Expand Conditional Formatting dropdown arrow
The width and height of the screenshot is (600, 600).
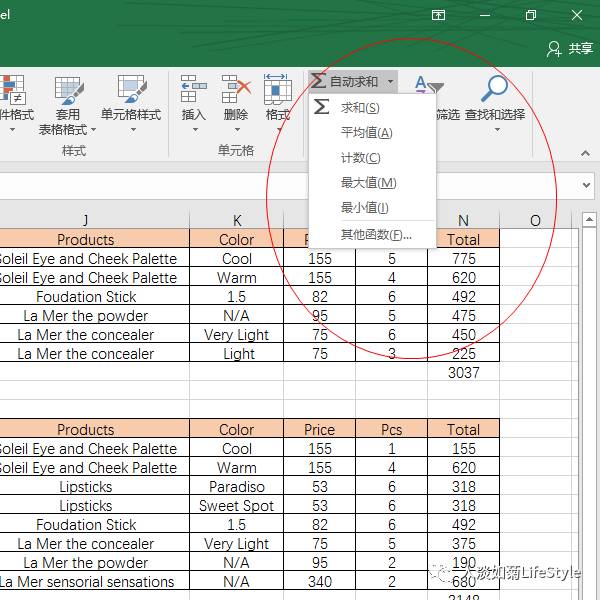(12, 130)
